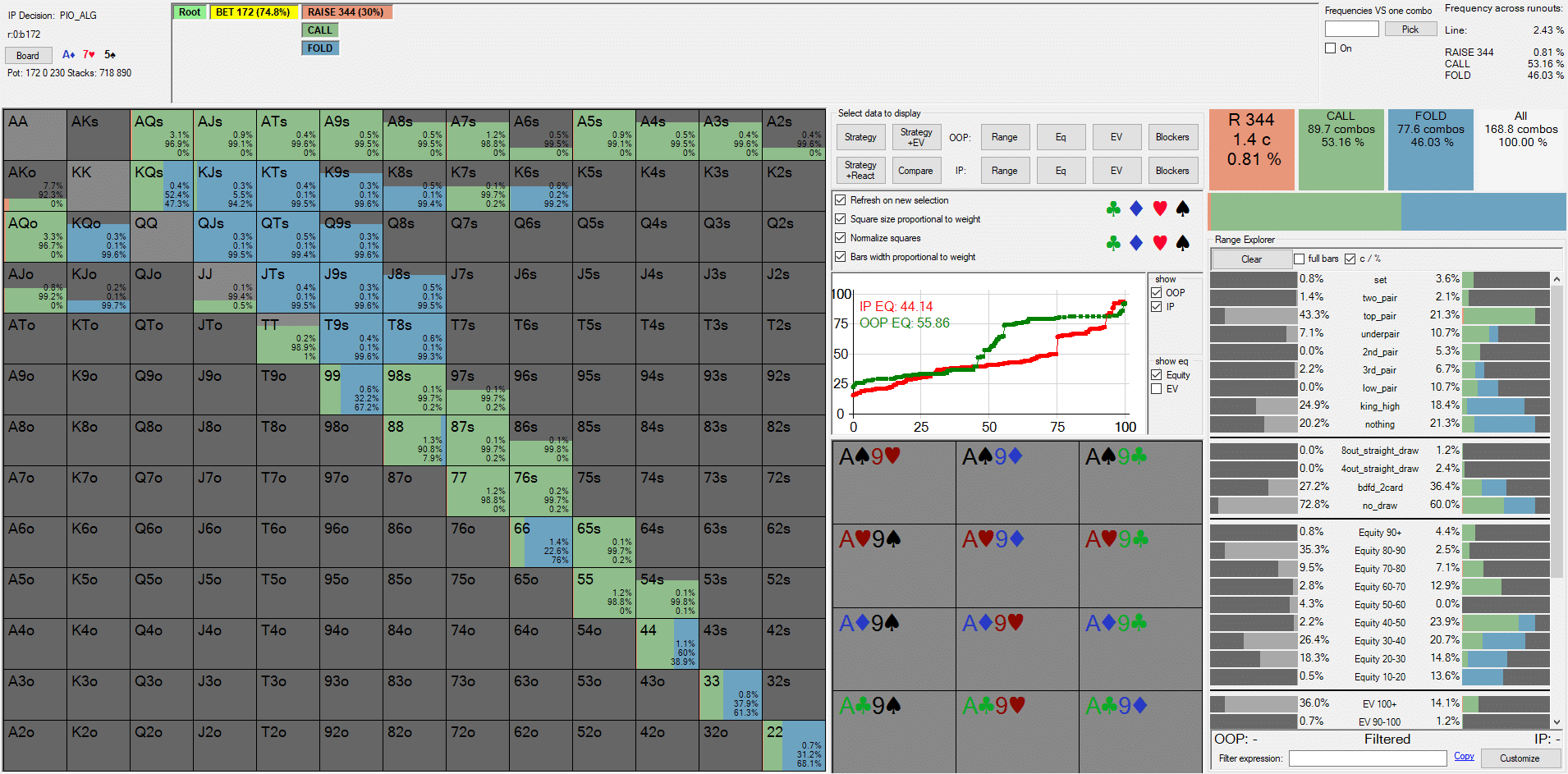Image resolution: width=1568 pixels, height=774 pixels.
Task: Open the FOLD node in decision tree
Action: click(319, 48)
